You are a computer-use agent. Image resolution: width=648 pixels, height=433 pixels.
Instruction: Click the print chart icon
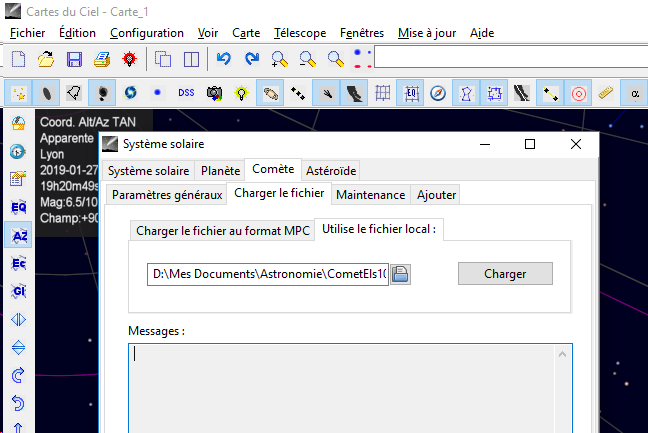[101, 59]
